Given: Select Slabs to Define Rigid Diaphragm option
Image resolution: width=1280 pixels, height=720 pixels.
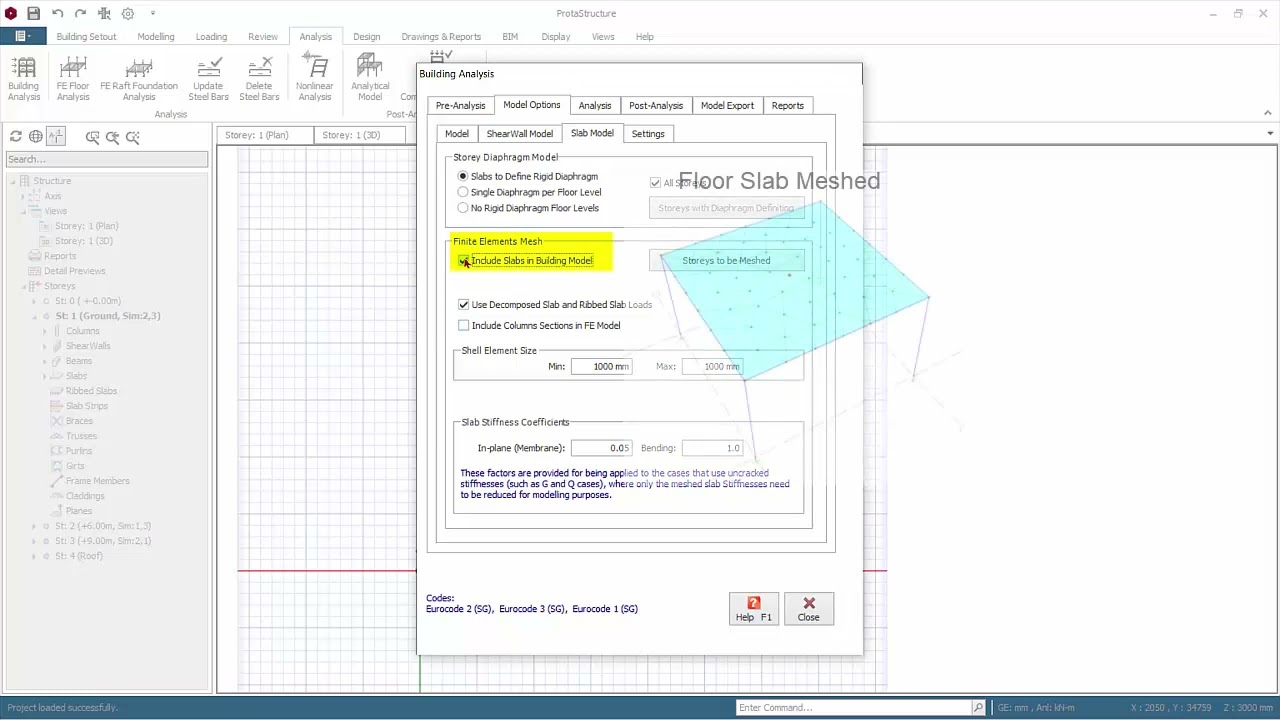Looking at the screenshot, I should coord(462,176).
